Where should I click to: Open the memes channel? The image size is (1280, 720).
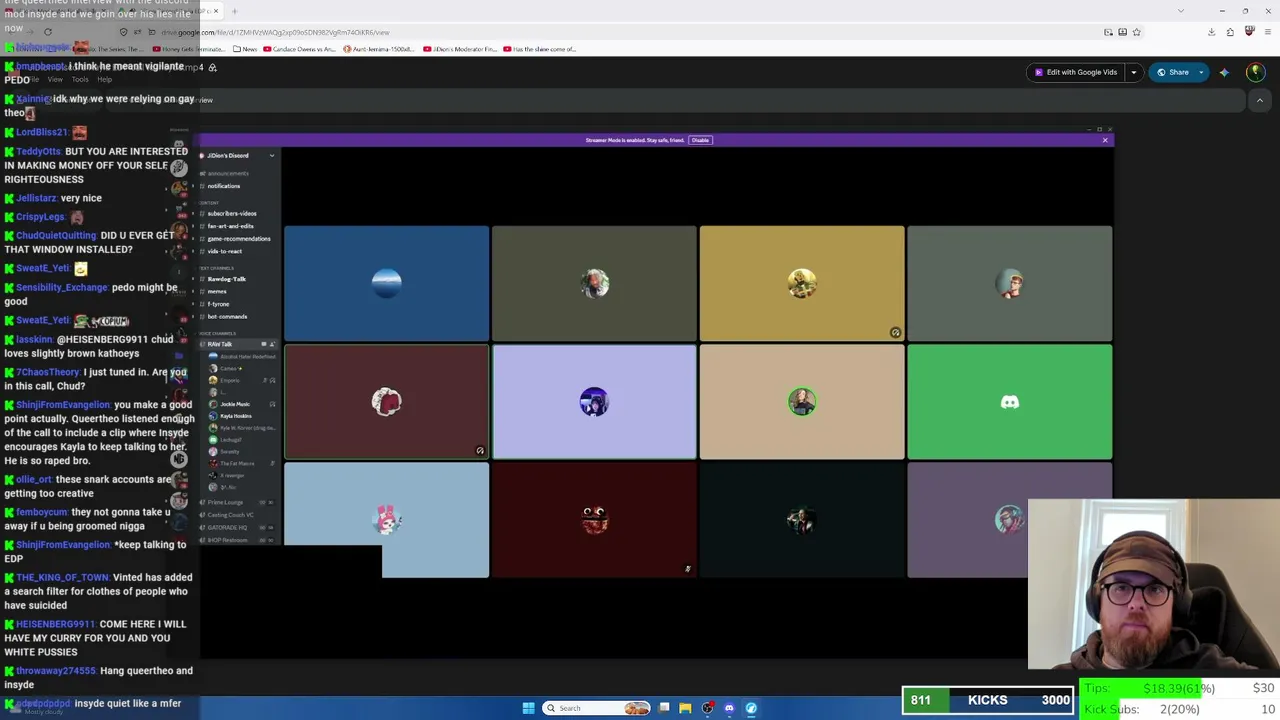[x=216, y=291]
